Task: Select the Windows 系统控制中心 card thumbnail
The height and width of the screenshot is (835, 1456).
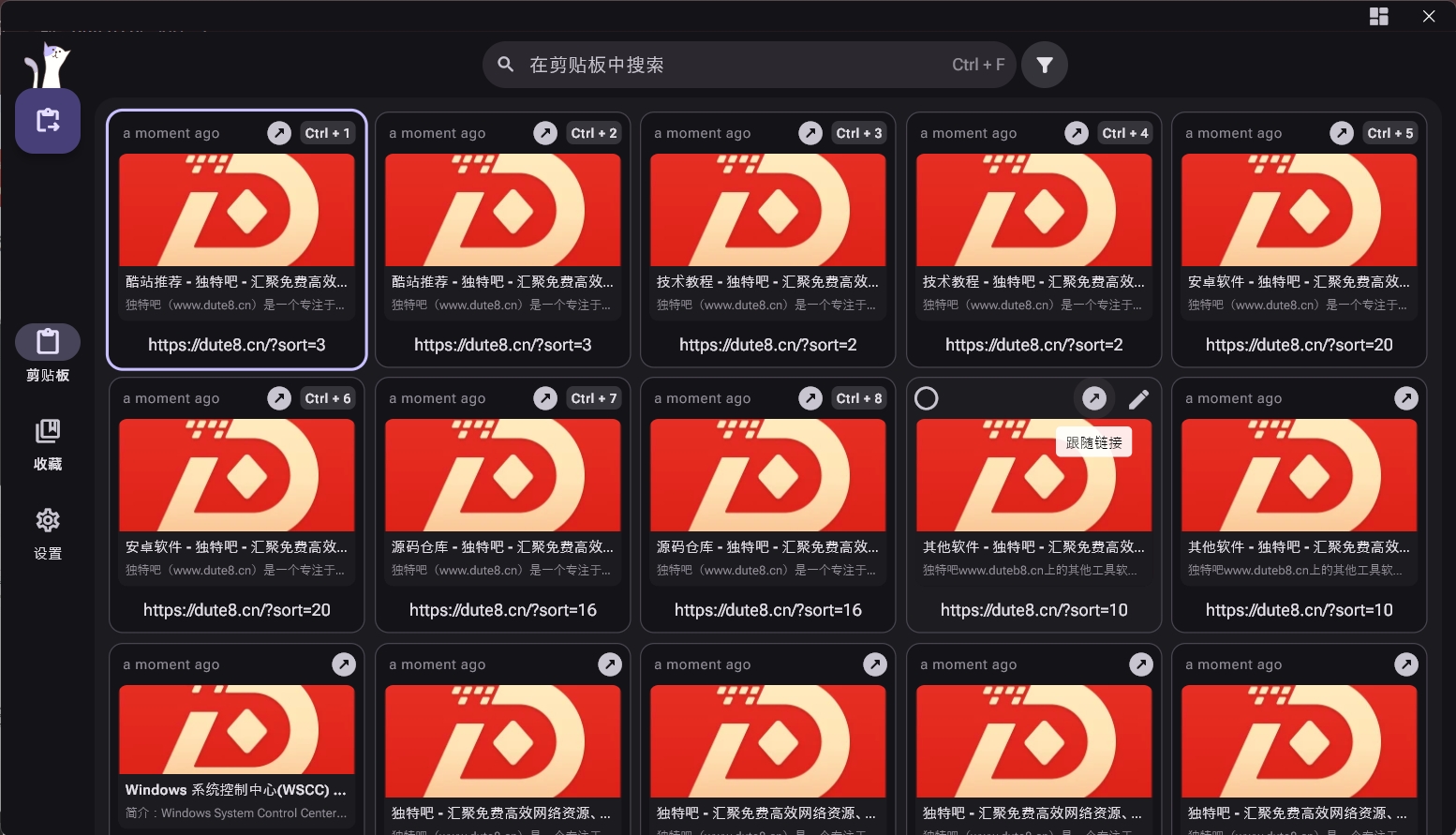Action: (237, 730)
